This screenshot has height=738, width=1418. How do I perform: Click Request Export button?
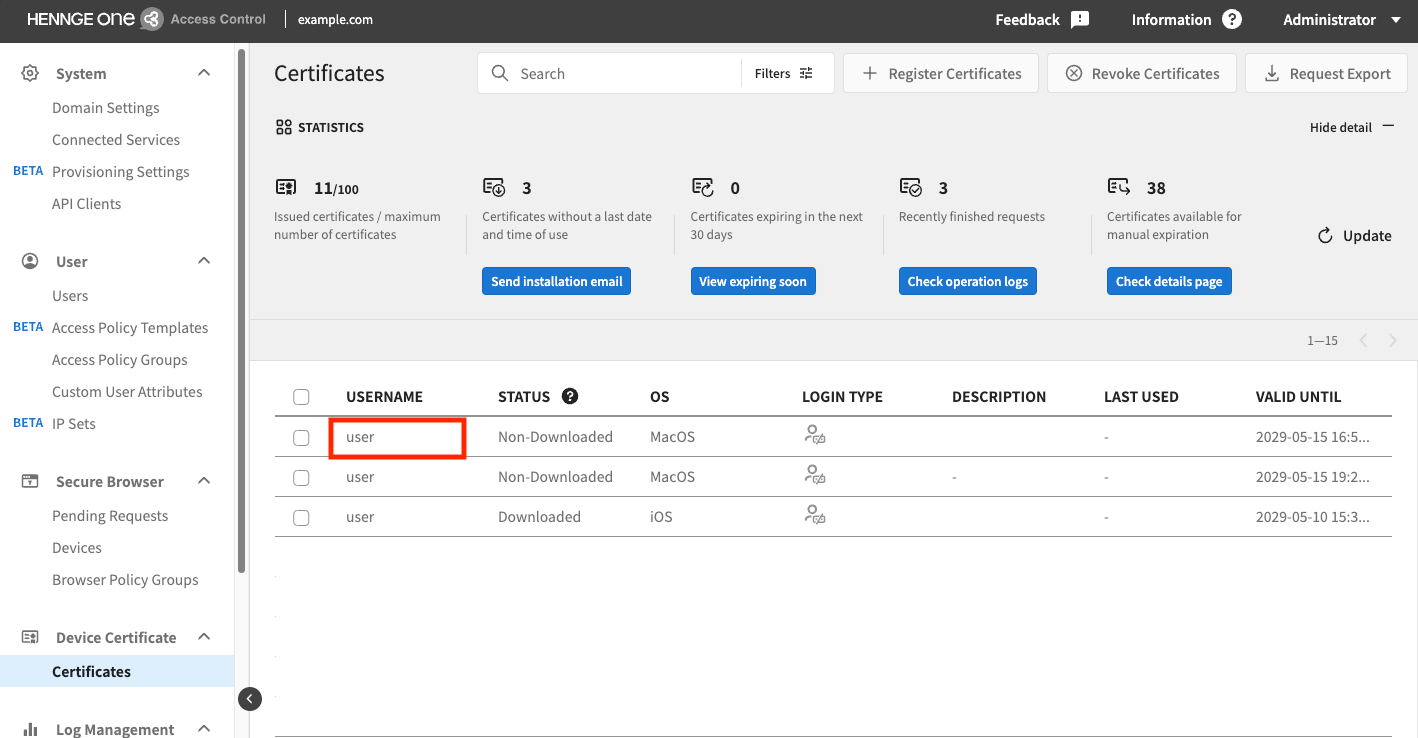pyautogui.click(x=1326, y=73)
